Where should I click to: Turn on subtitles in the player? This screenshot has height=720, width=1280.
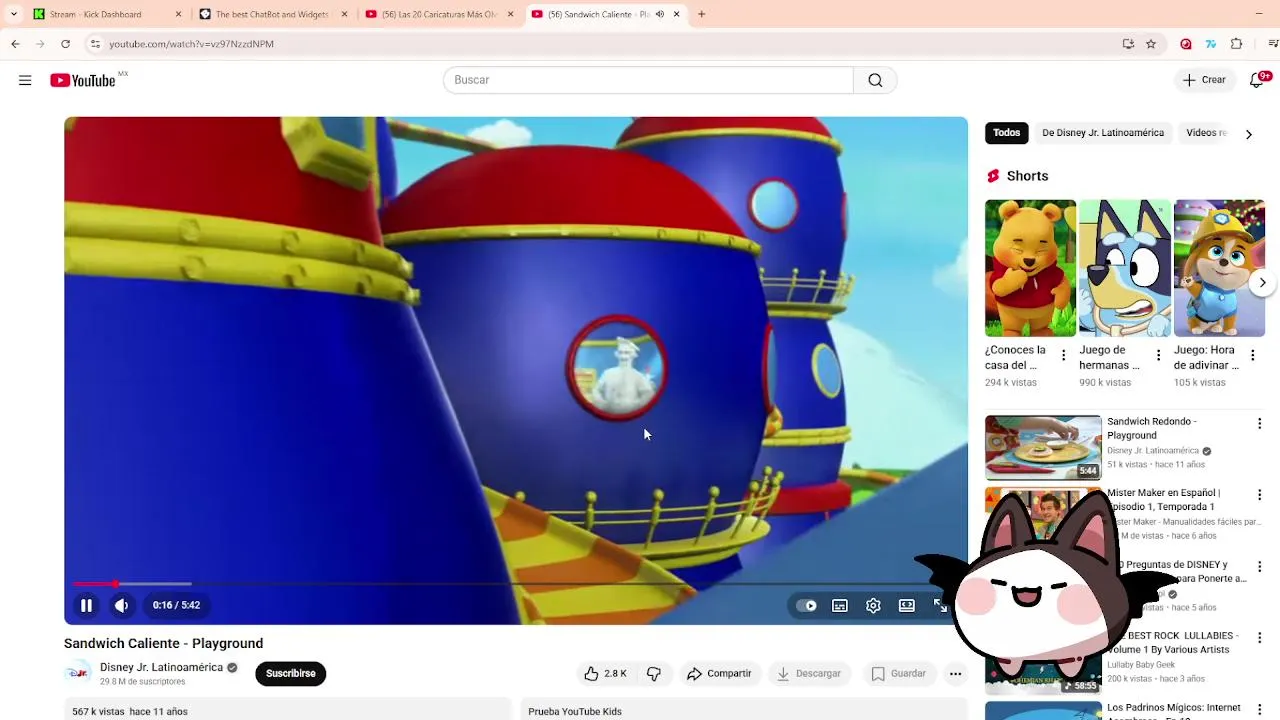tap(840, 605)
